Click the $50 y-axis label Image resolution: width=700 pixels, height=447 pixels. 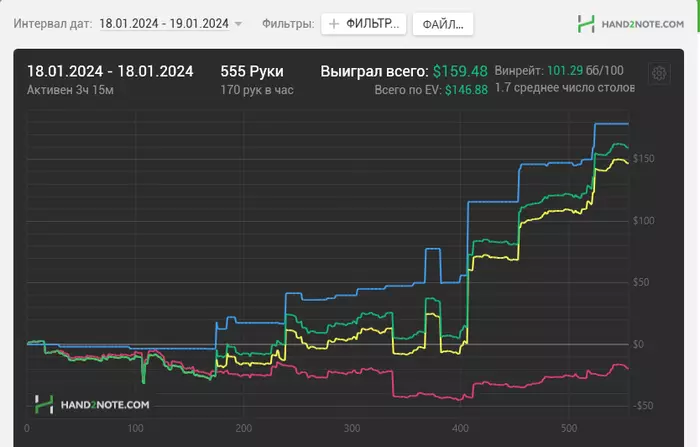(641, 282)
